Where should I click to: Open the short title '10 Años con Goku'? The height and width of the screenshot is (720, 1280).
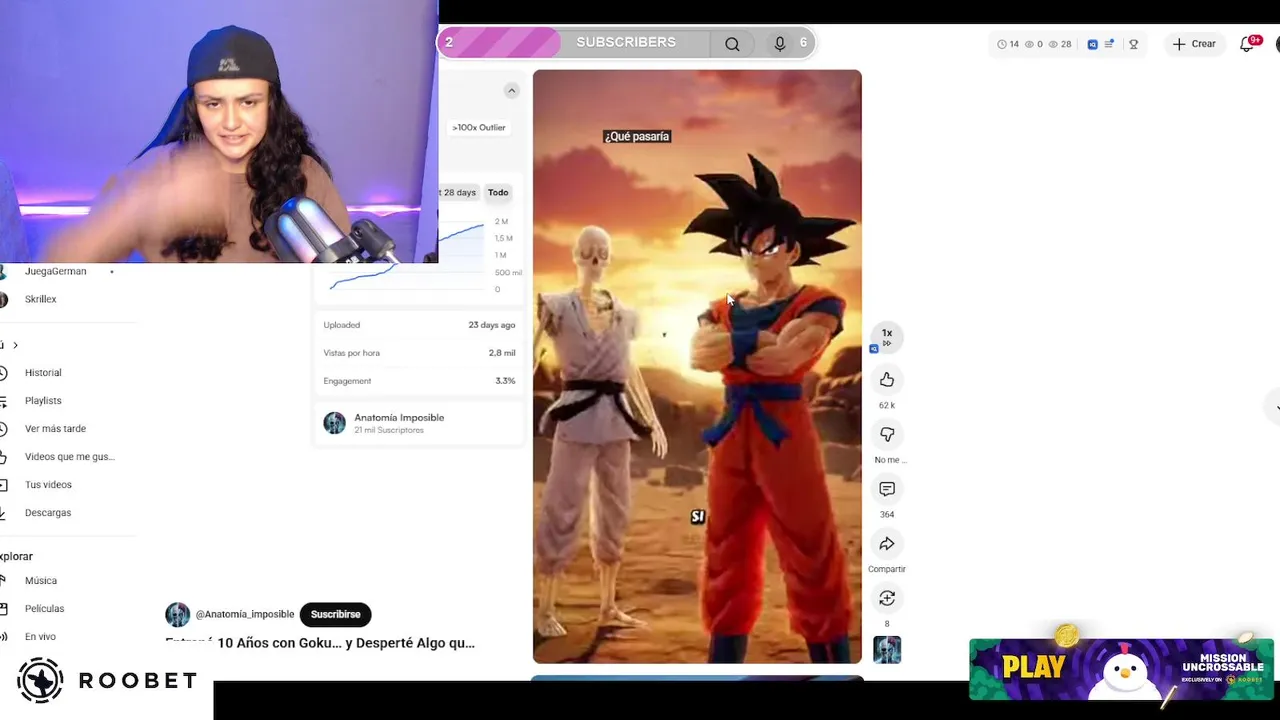pos(320,643)
